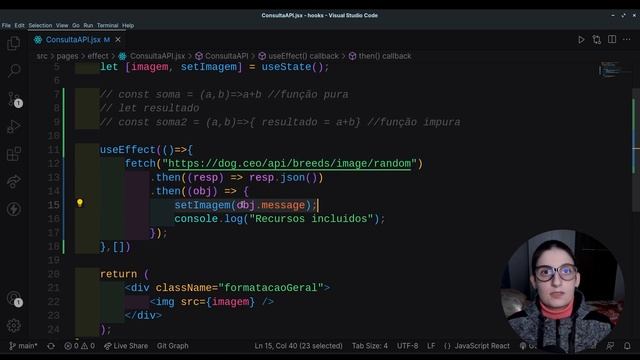
Task: Click the main* branch in status bar
Action: point(23,346)
